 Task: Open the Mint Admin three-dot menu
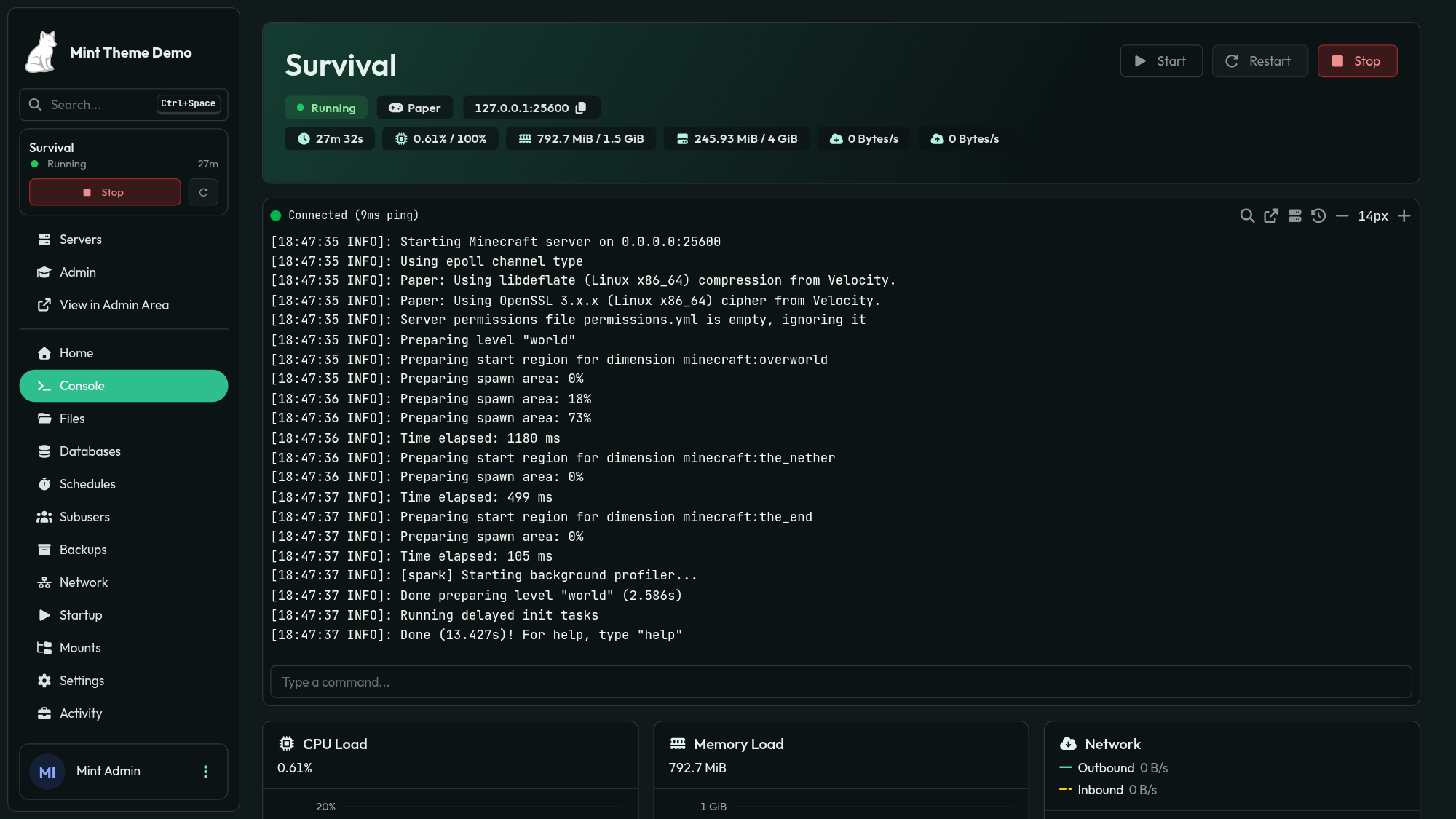click(205, 772)
